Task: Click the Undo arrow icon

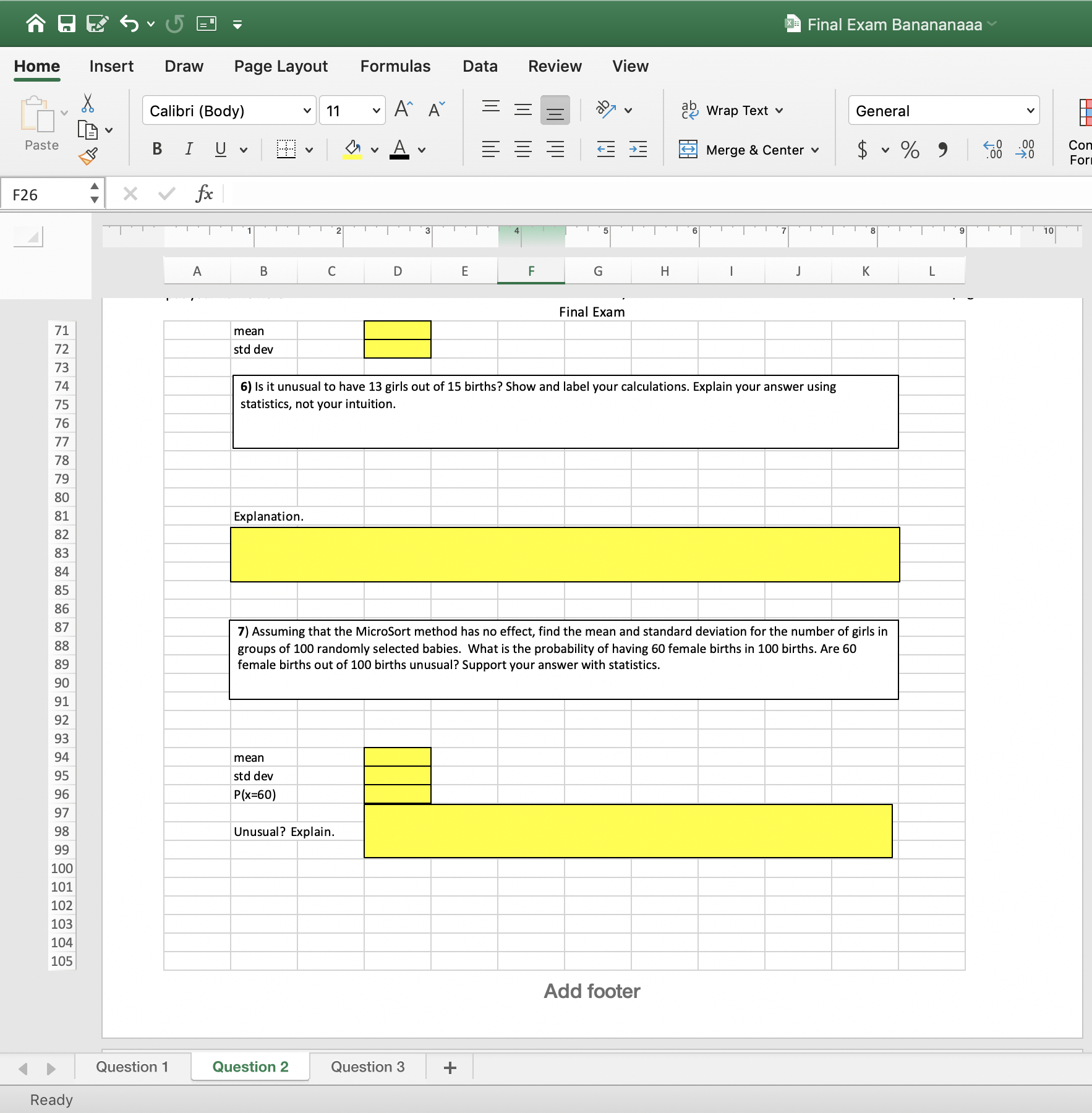Action: click(130, 24)
